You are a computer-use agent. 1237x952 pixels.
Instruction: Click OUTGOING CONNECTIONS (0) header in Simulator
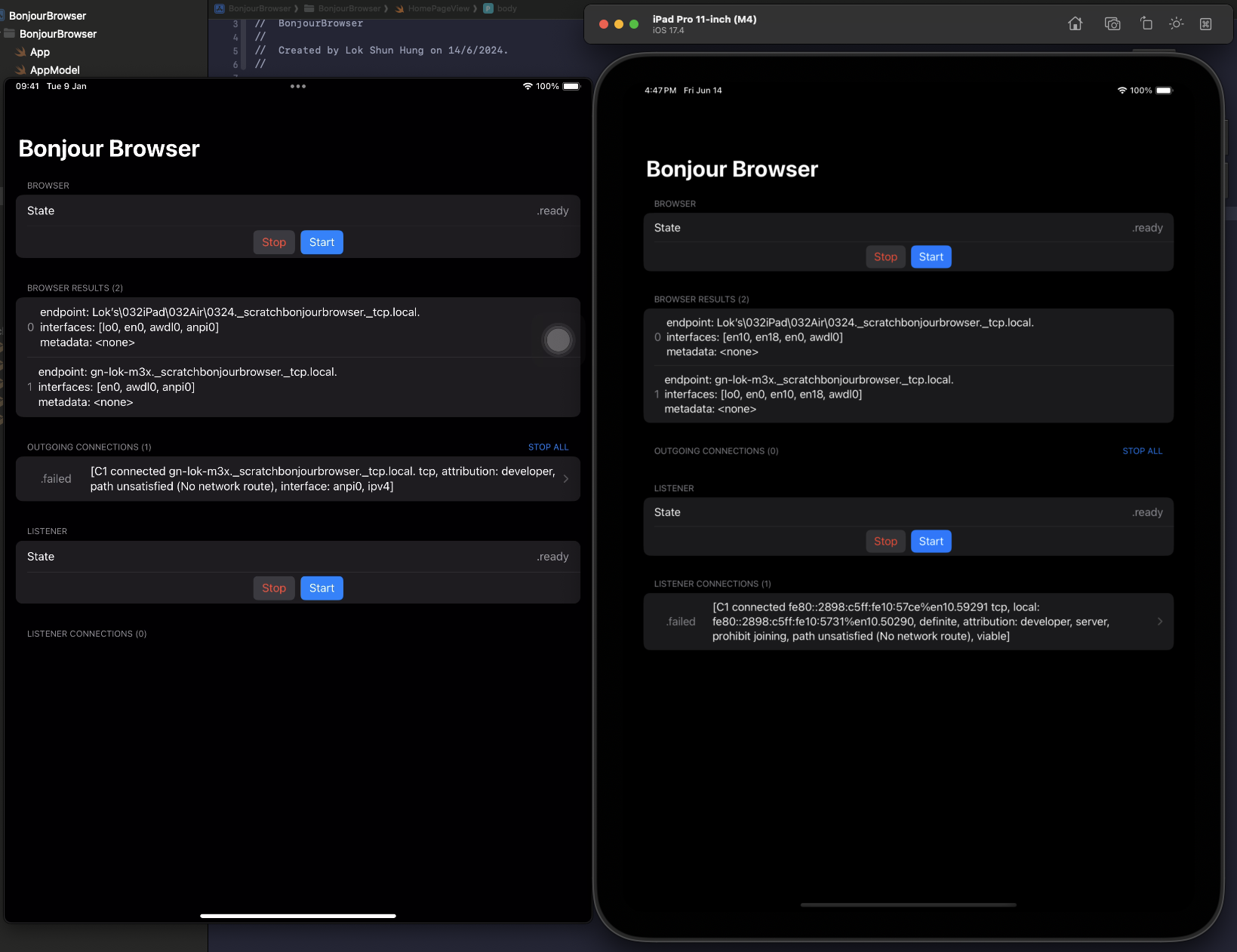tap(715, 451)
